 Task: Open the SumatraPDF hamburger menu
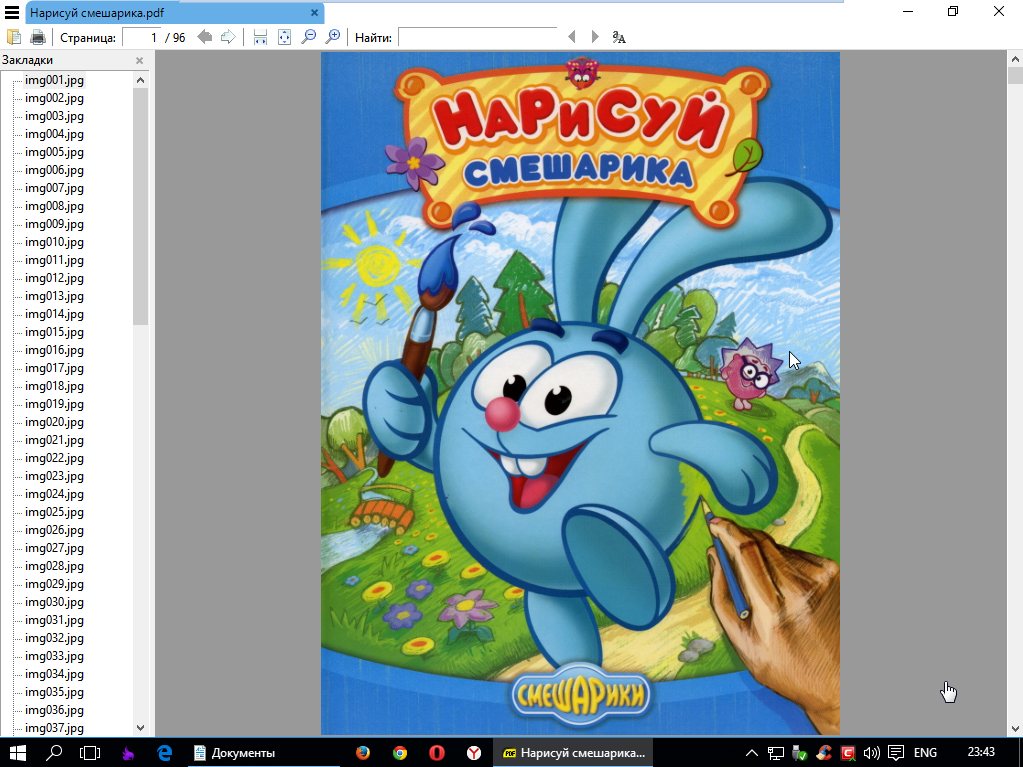tap(12, 12)
